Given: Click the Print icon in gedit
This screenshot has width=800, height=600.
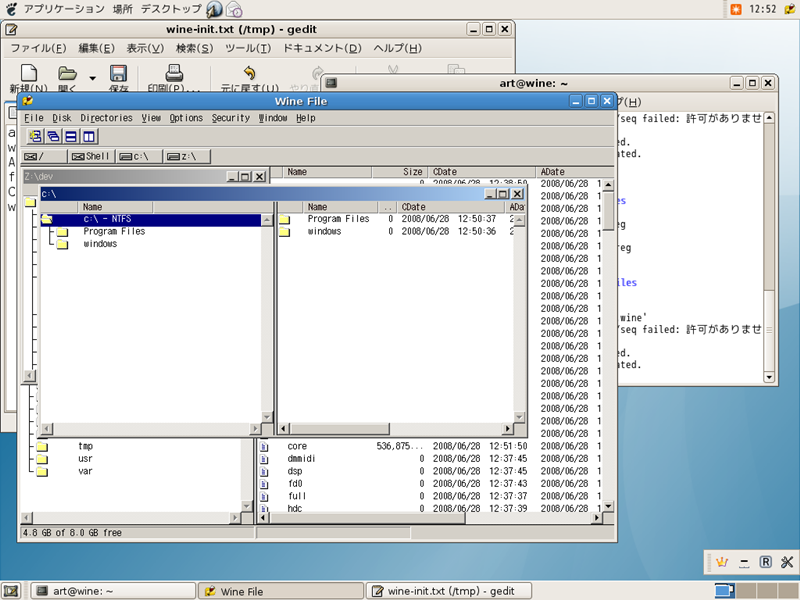Looking at the screenshot, I should coord(174,73).
